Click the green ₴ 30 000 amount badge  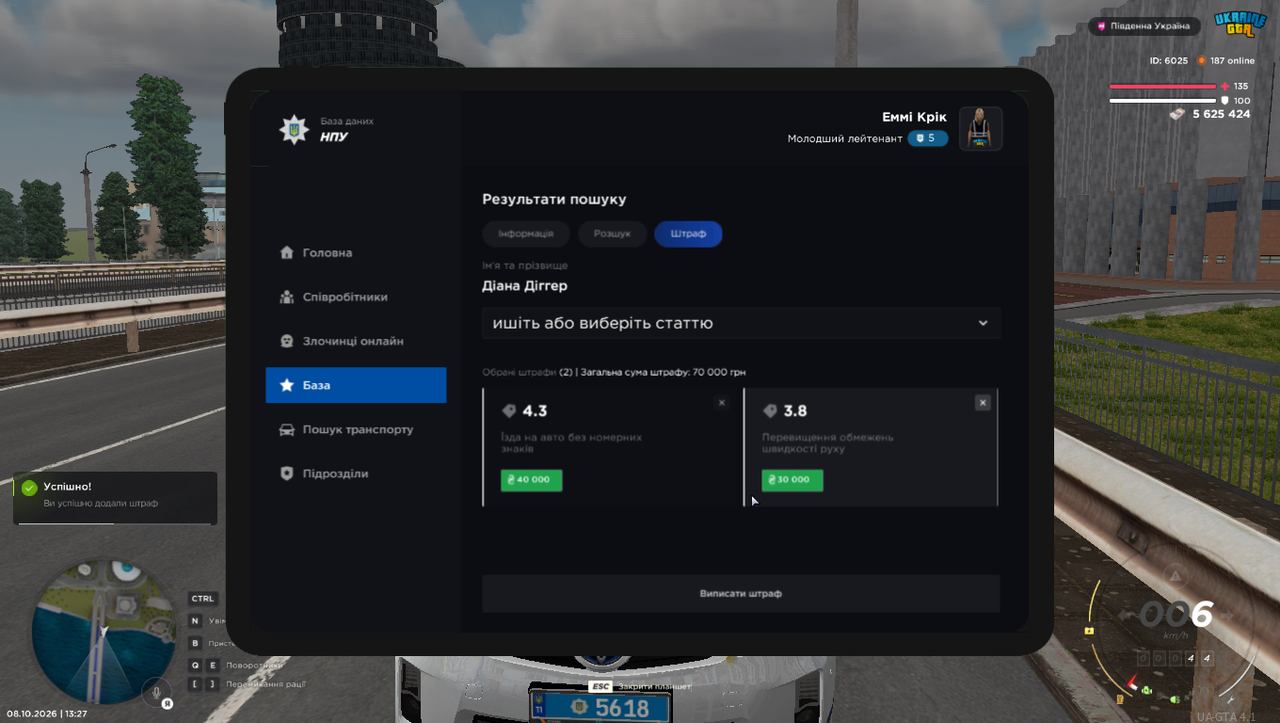coord(792,480)
